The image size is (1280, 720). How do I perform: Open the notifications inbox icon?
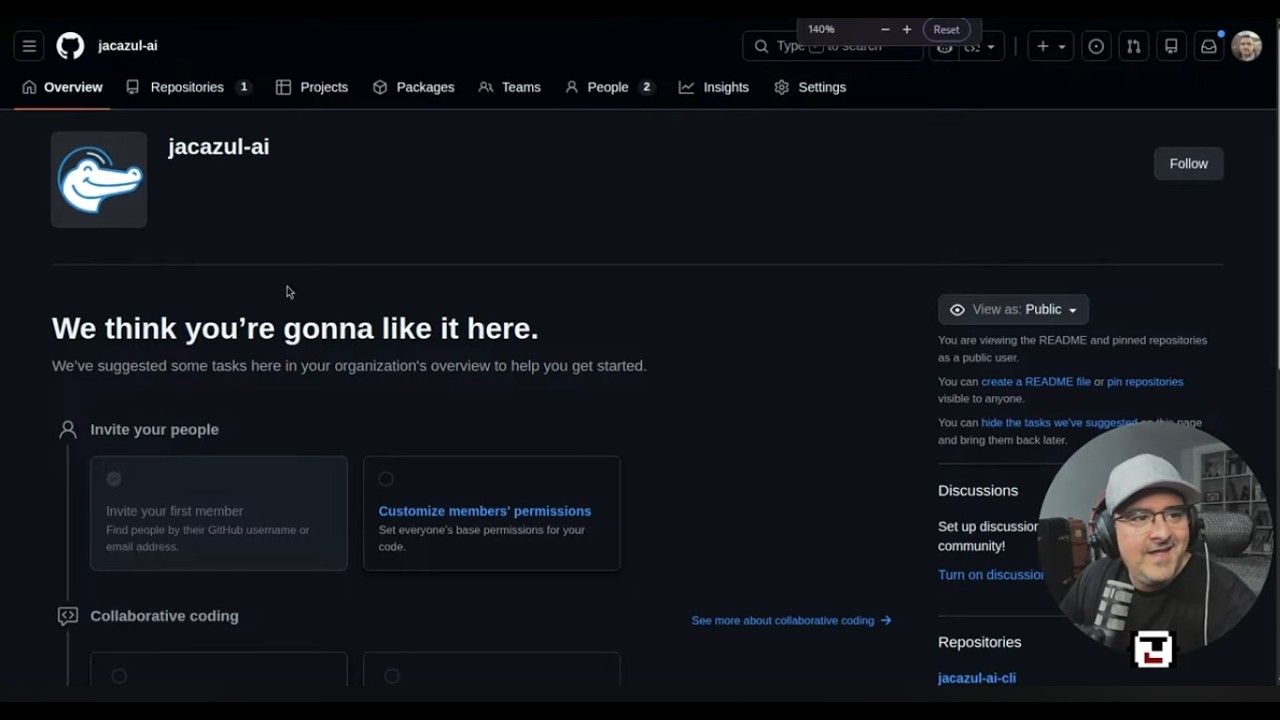pyautogui.click(x=1209, y=46)
